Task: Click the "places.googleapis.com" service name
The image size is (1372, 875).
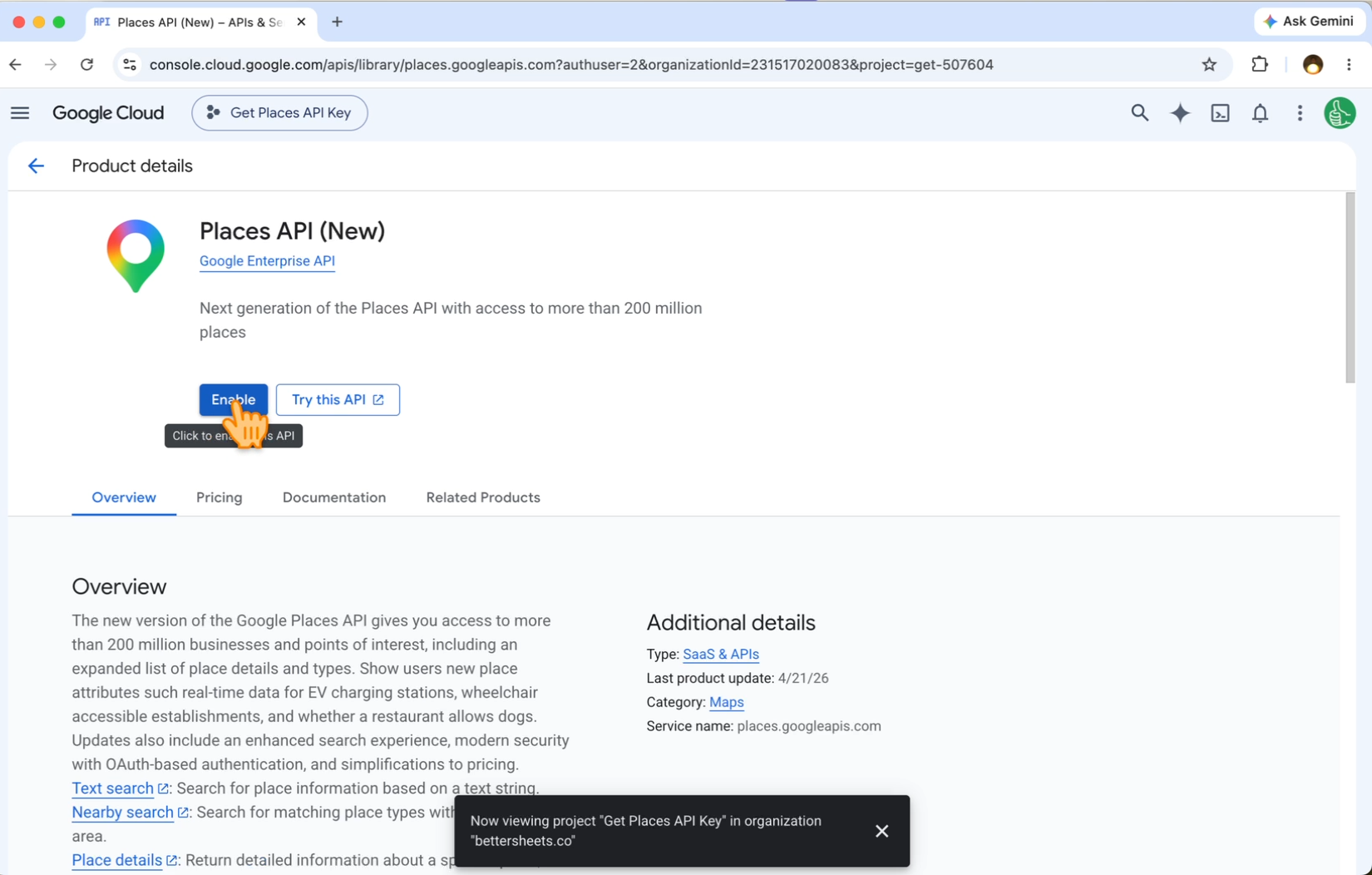Action: (809, 726)
